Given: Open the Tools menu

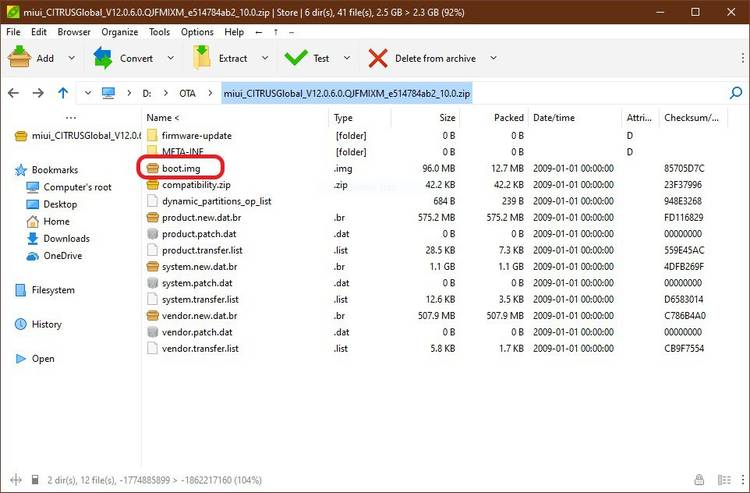Looking at the screenshot, I should 159,32.
